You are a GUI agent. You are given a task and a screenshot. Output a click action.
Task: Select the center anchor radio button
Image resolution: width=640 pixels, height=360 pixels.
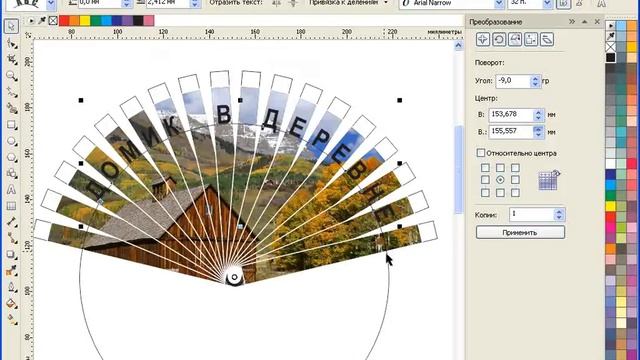pyautogui.click(x=500, y=180)
